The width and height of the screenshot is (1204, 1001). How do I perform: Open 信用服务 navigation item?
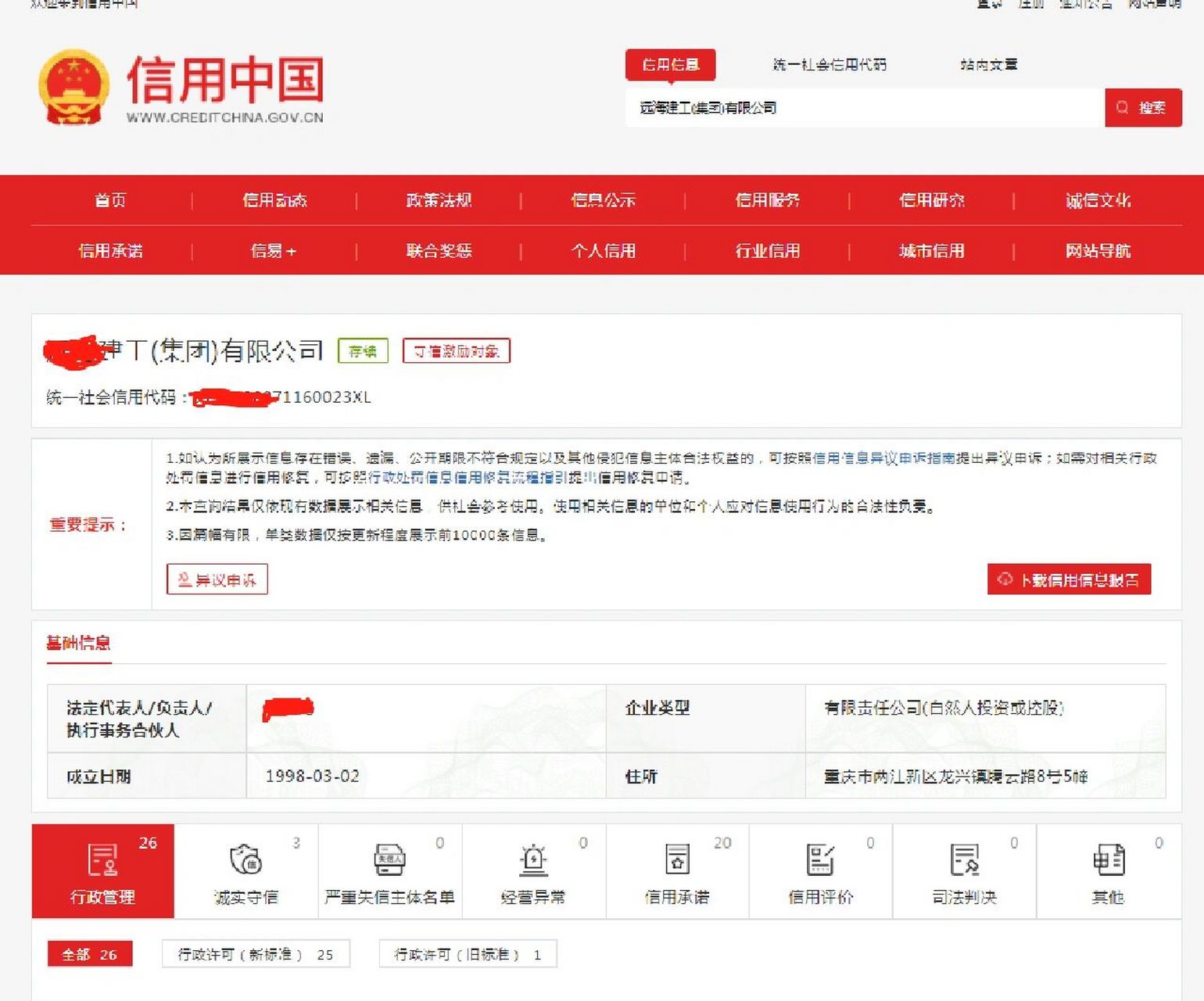pos(767,200)
